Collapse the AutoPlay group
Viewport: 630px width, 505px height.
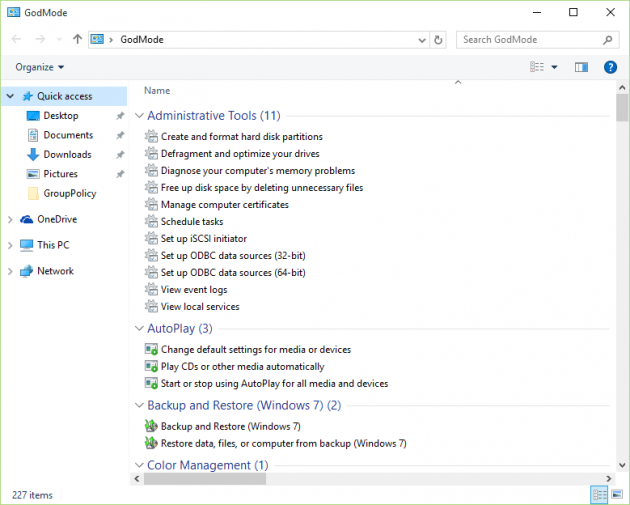(139, 328)
